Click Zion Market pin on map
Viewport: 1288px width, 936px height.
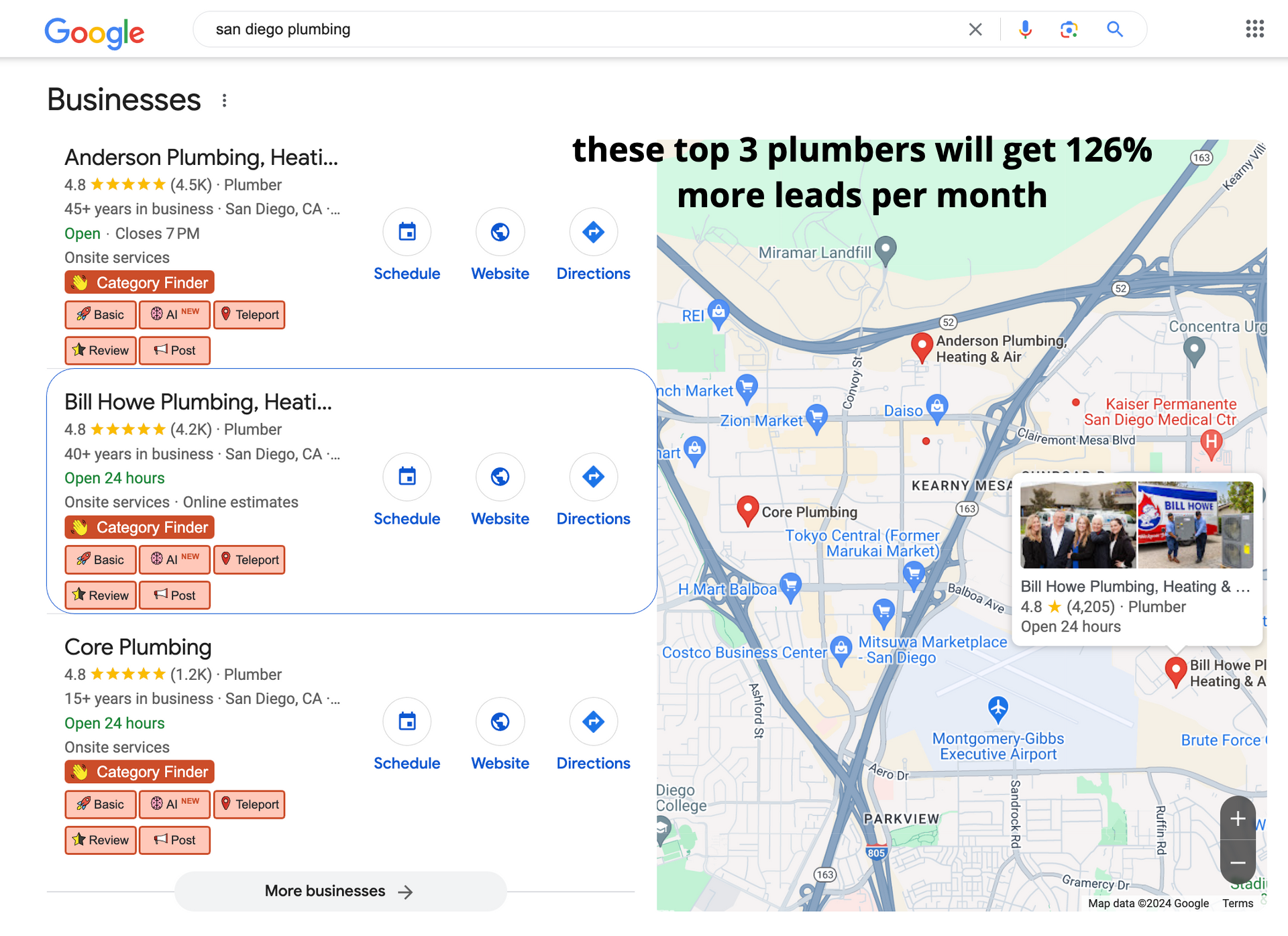(x=816, y=418)
